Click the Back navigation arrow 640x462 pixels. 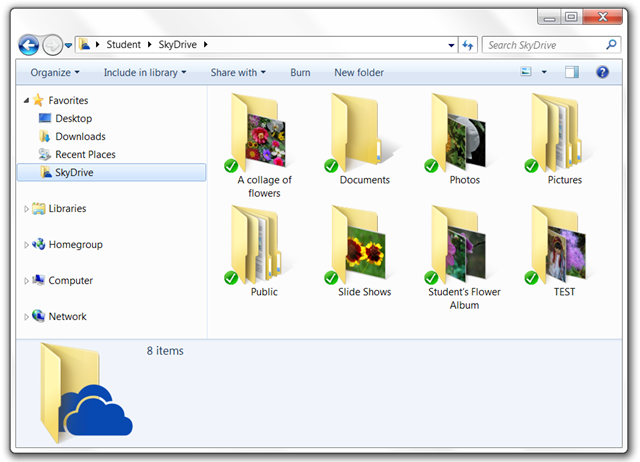click(x=29, y=45)
